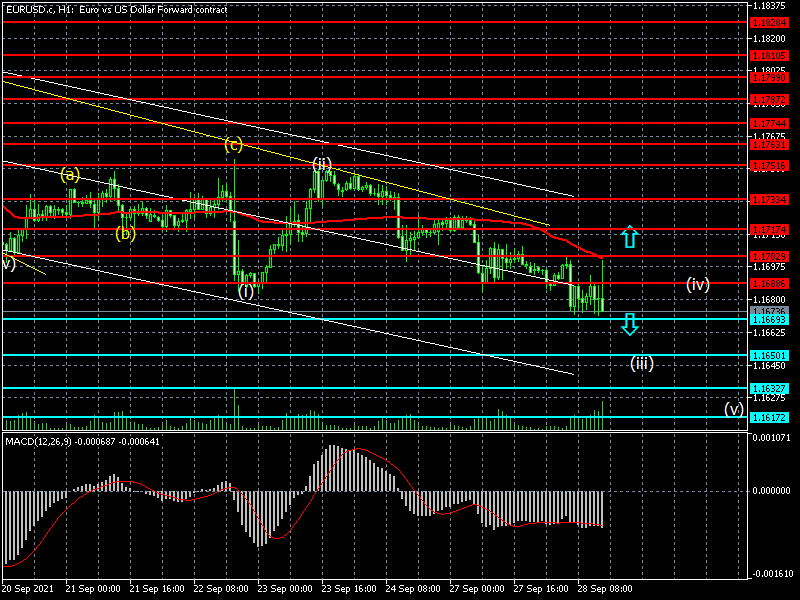Select the white (iv) wave label
Image resolution: width=800 pixels, height=600 pixels.
(697, 284)
